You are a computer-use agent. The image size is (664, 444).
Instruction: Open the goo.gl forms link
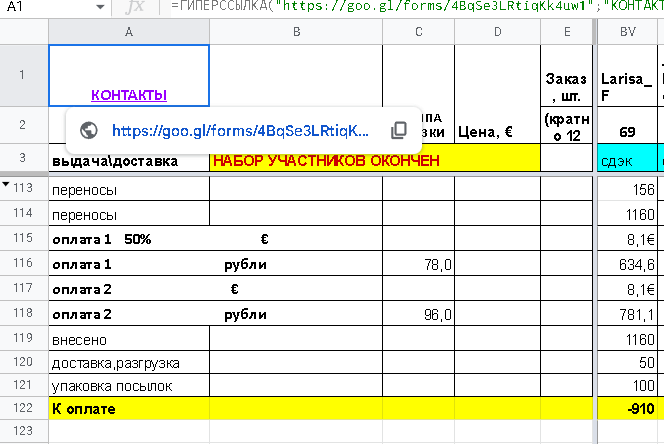point(240,130)
